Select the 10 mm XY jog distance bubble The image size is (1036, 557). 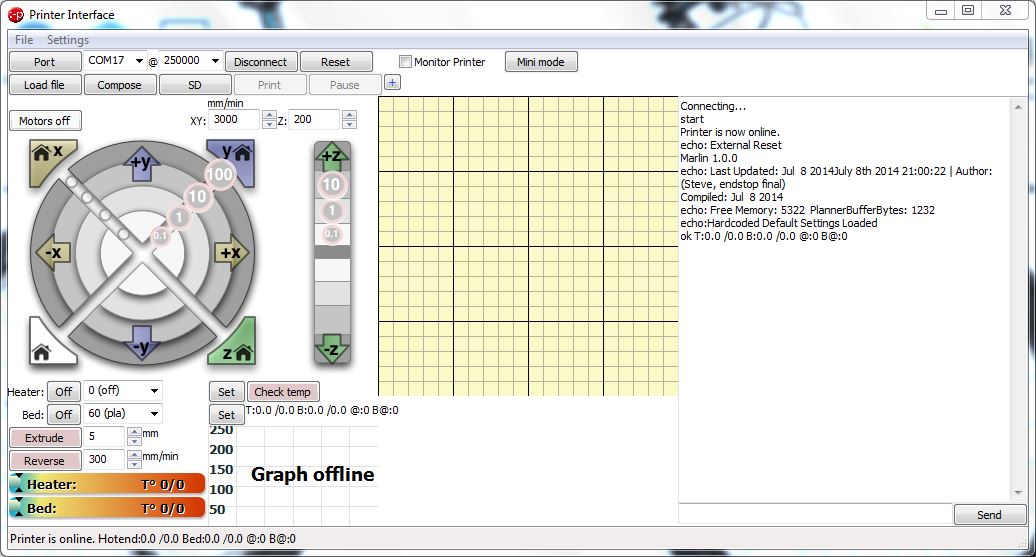tap(197, 196)
